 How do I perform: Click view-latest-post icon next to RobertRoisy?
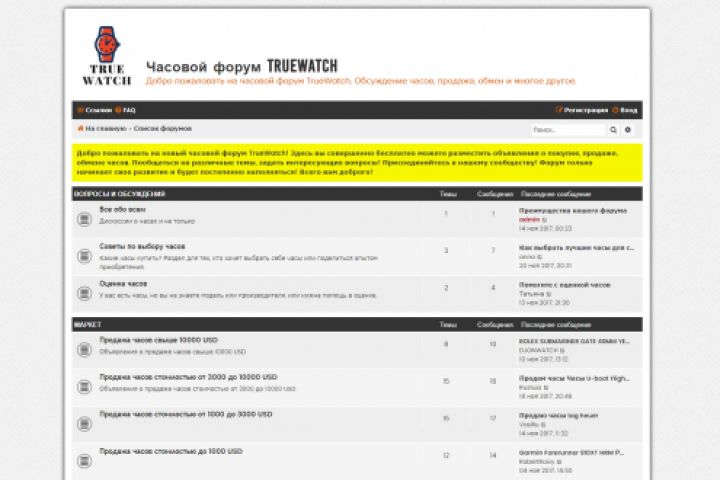[x=559, y=462]
